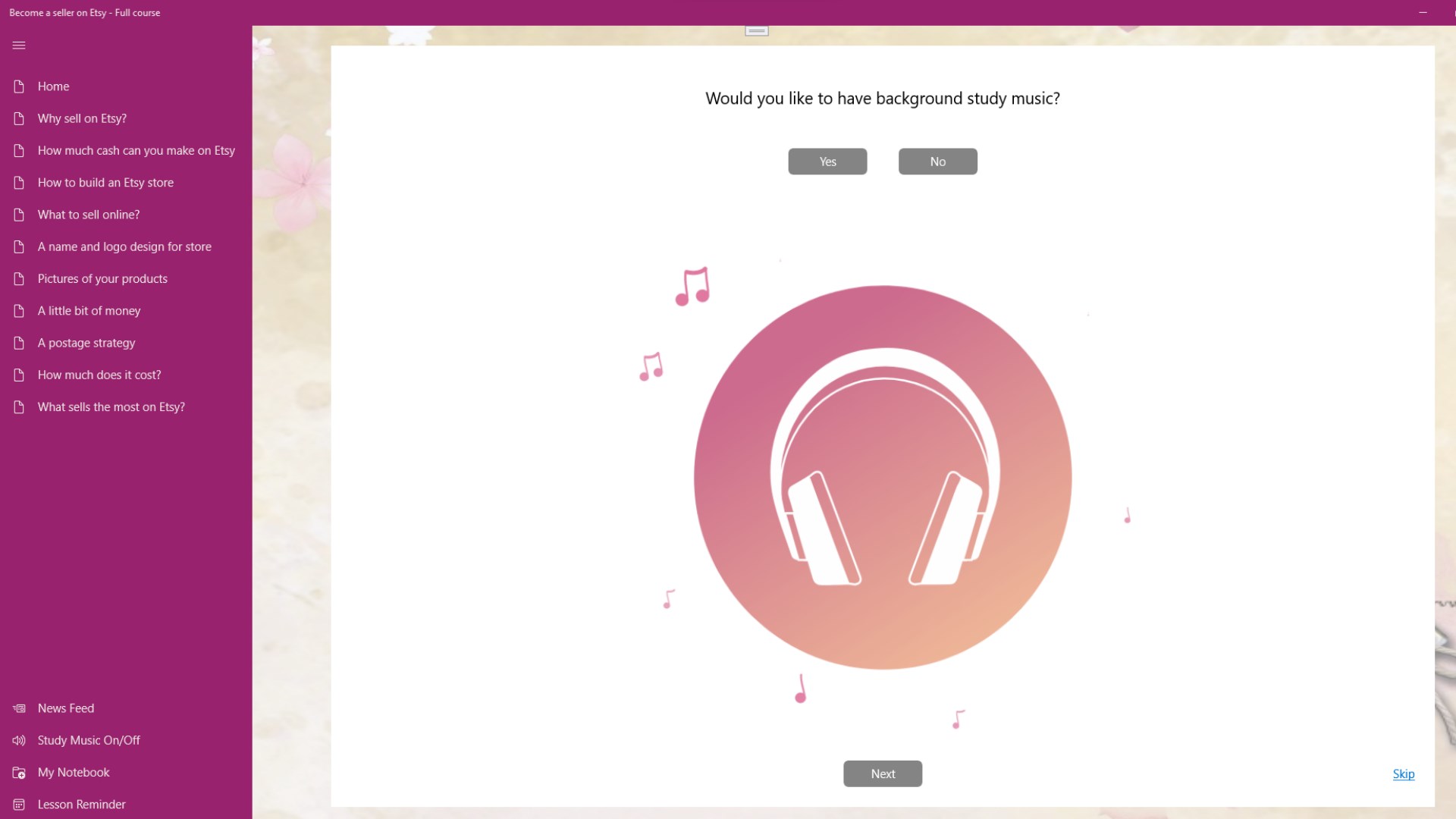
Task: Click the drag handle above the dialog
Action: click(756, 31)
